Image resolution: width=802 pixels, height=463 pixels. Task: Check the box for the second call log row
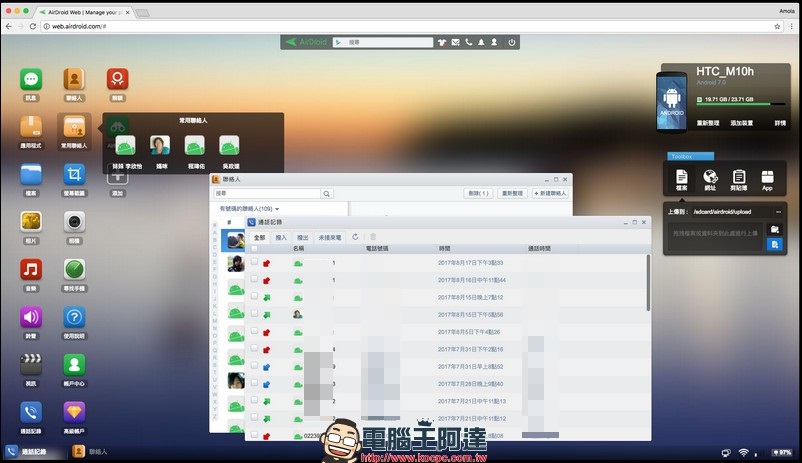pos(254,280)
